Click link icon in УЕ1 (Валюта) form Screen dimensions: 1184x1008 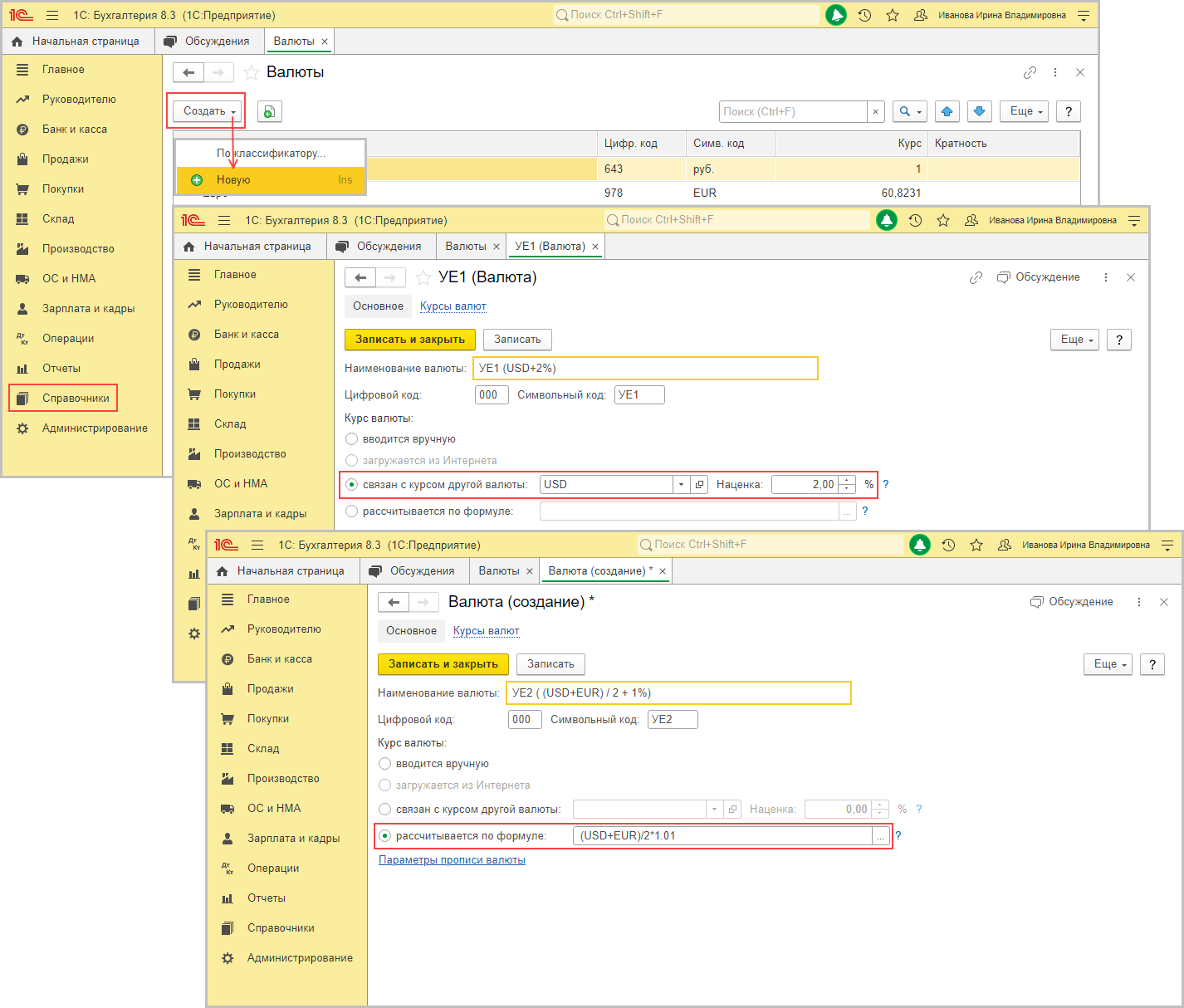click(976, 277)
